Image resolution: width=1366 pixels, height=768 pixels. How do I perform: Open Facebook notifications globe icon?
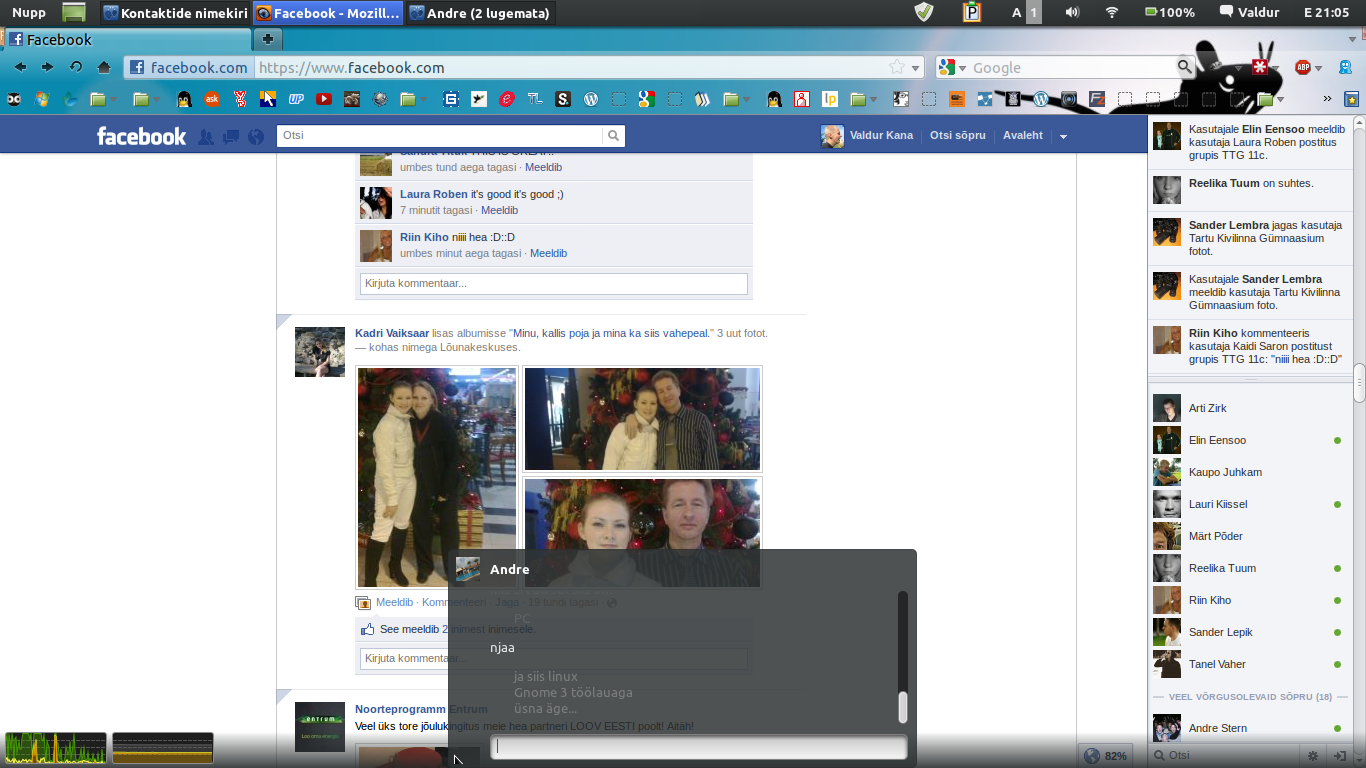pos(256,137)
